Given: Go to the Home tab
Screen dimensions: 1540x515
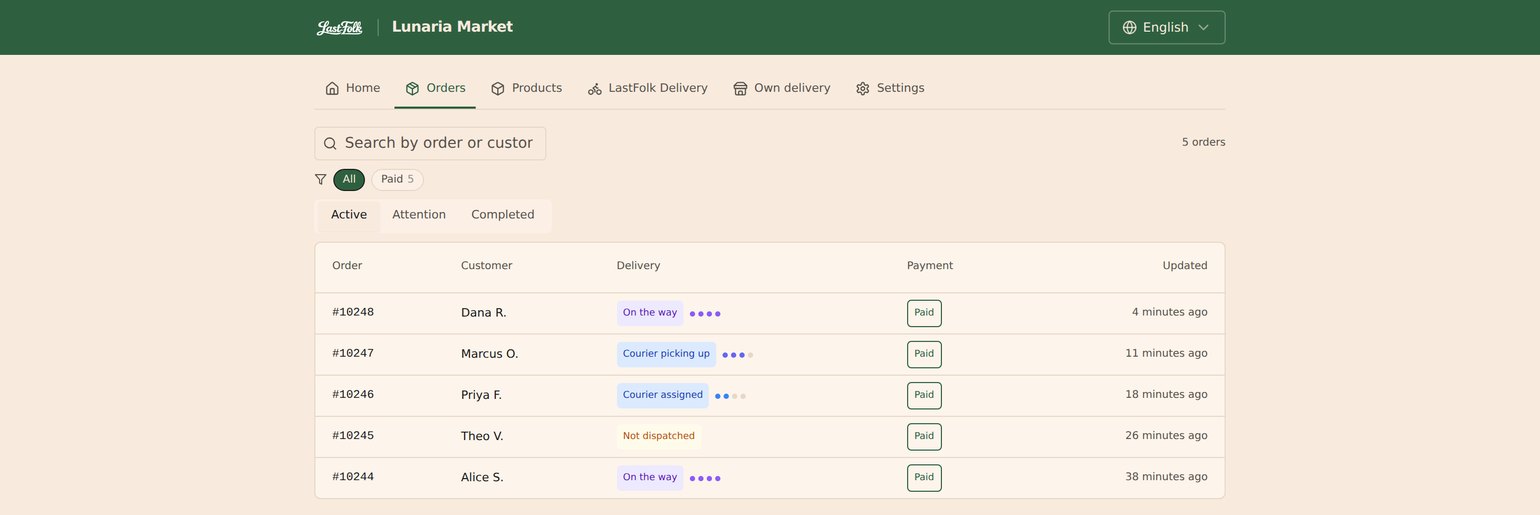Looking at the screenshot, I should pos(353,88).
